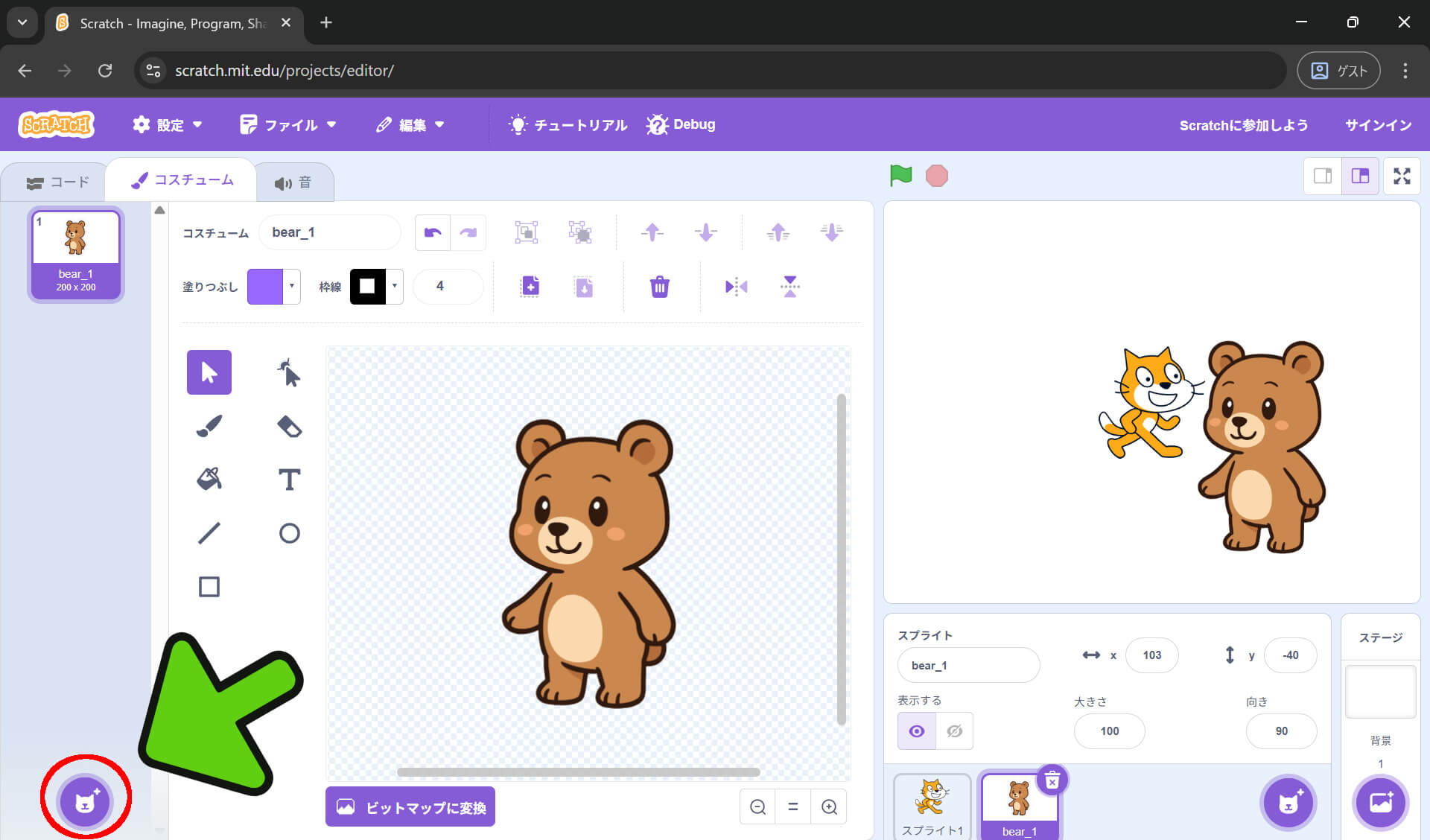Click the サインイン link
1430x840 pixels.
(1378, 125)
